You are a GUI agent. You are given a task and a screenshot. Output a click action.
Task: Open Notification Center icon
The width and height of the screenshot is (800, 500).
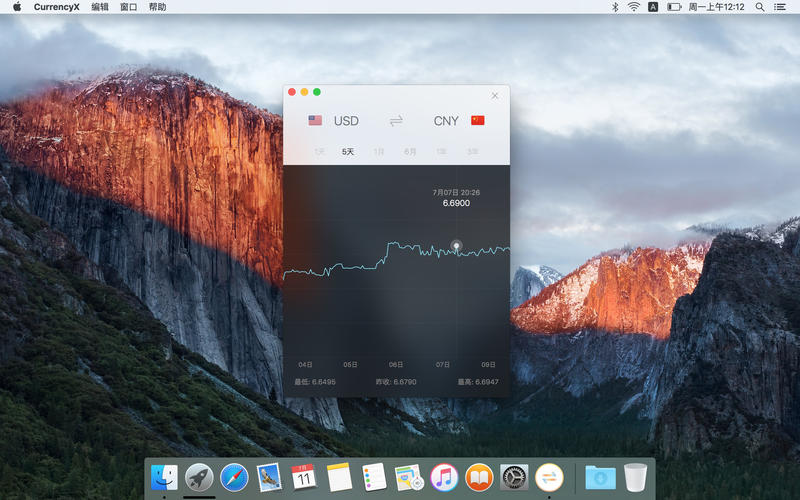pyautogui.click(x=780, y=7)
